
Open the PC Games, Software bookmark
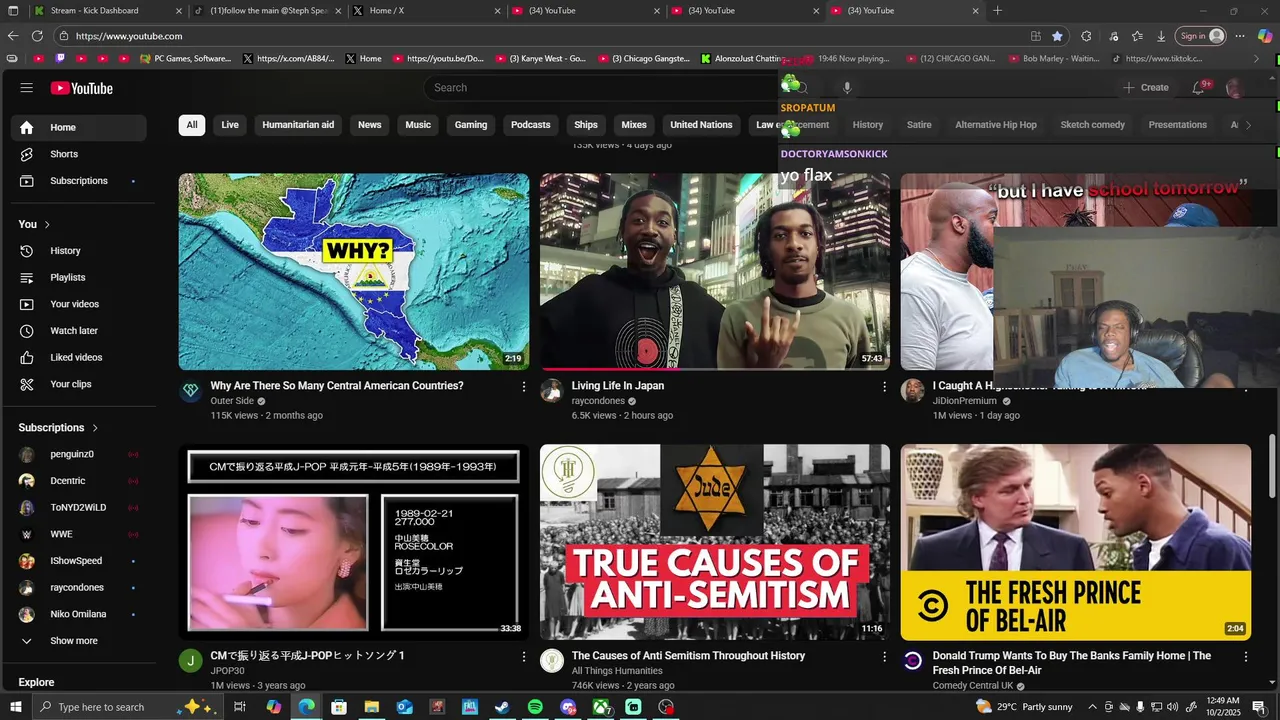[x=186, y=59]
